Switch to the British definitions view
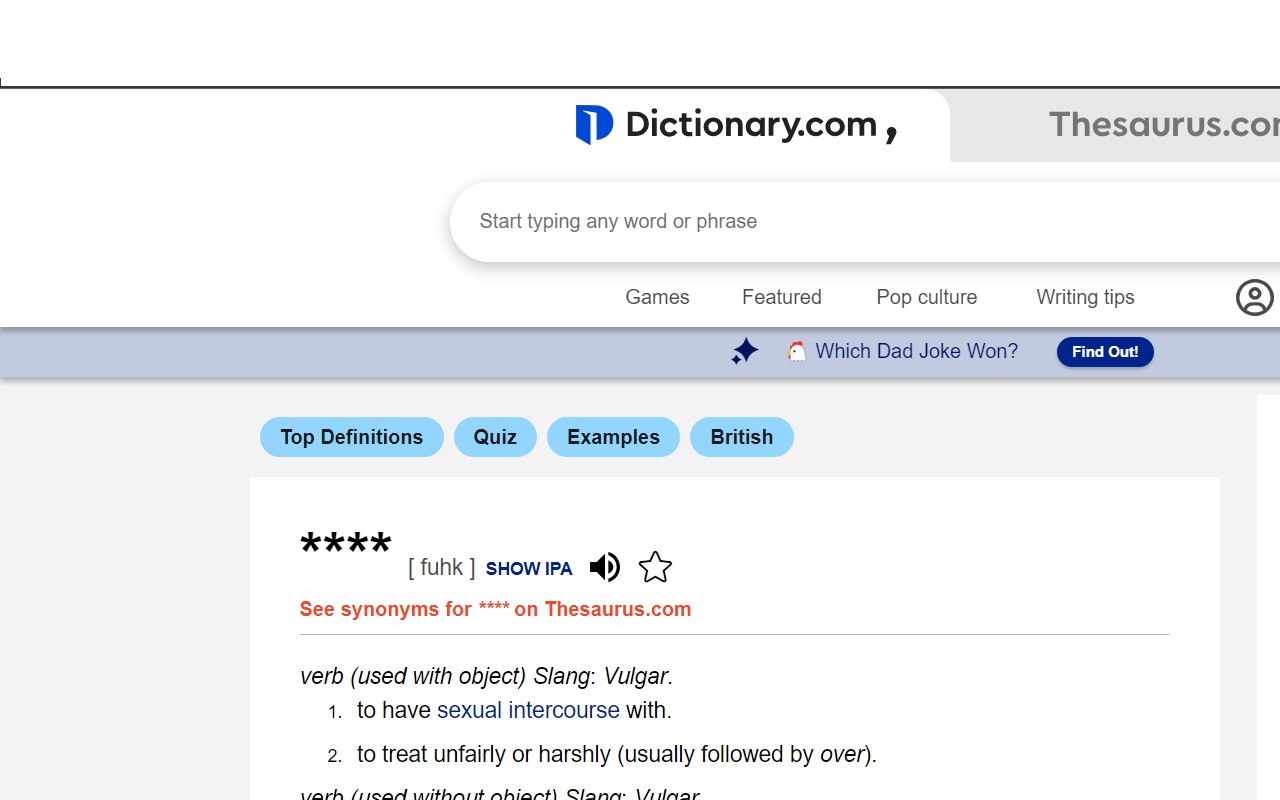Screen dimensions: 1280x800 pyautogui.click(x=741, y=437)
